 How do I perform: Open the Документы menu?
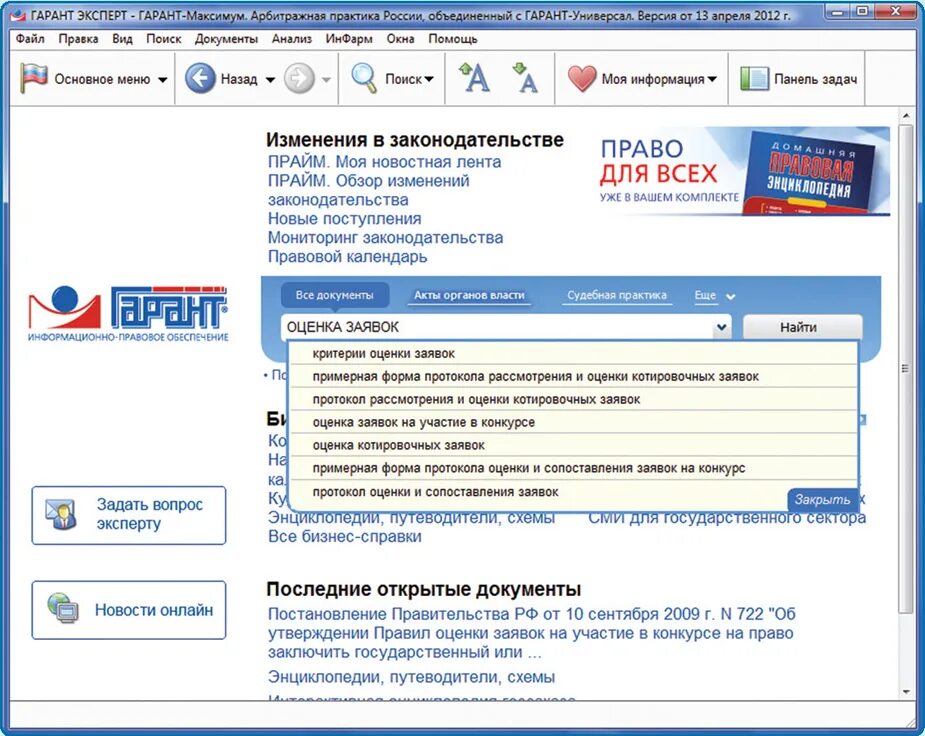pos(226,39)
